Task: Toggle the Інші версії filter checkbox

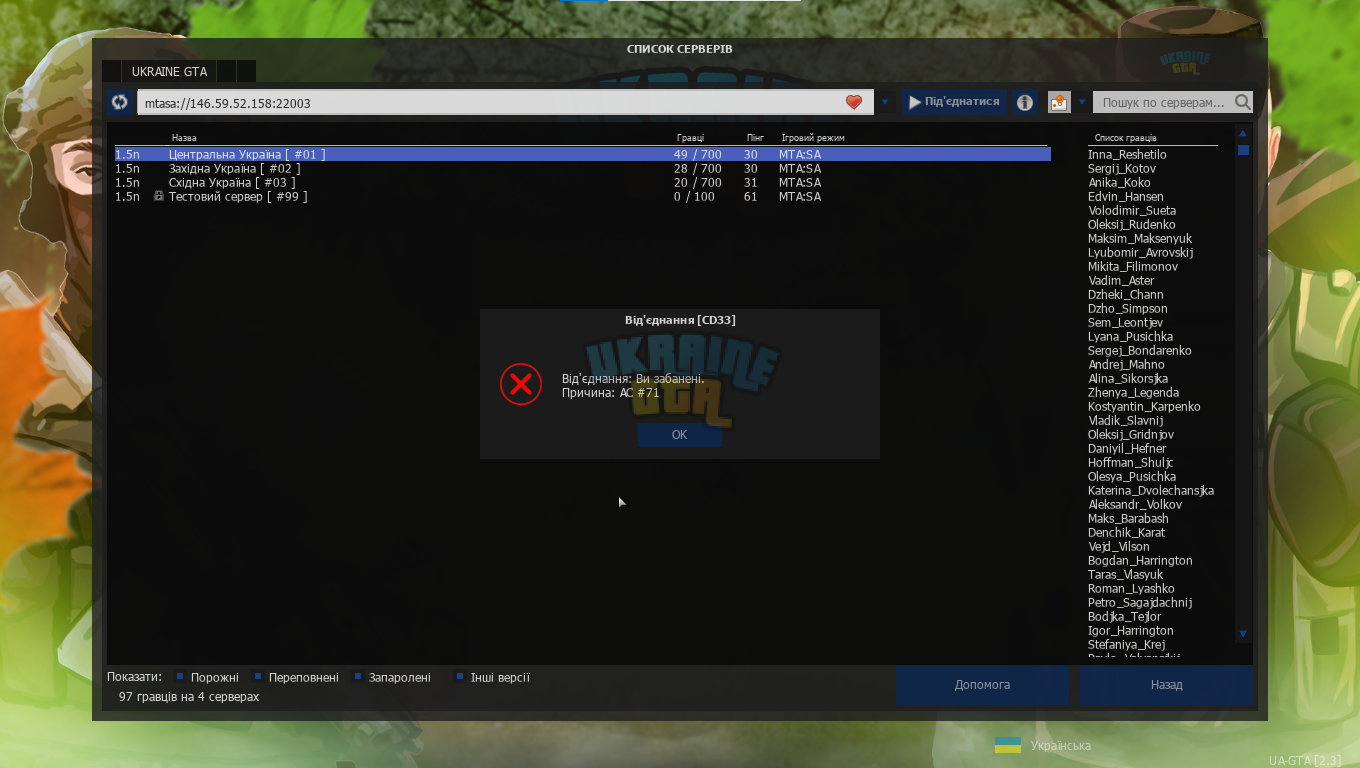Action: (460, 677)
